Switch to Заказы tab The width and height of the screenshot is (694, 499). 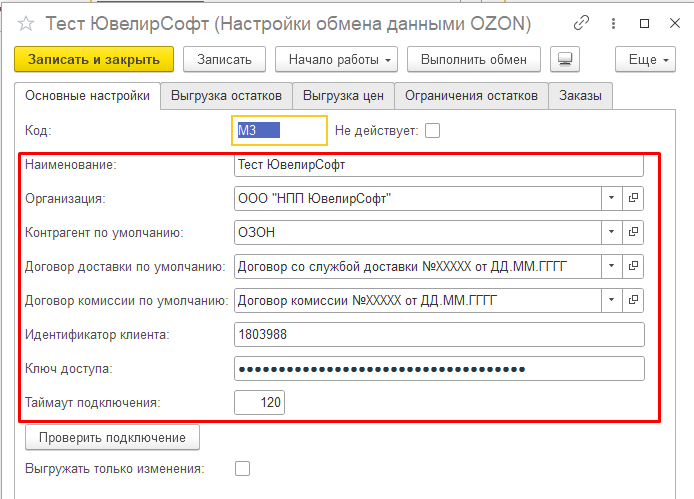point(580,96)
